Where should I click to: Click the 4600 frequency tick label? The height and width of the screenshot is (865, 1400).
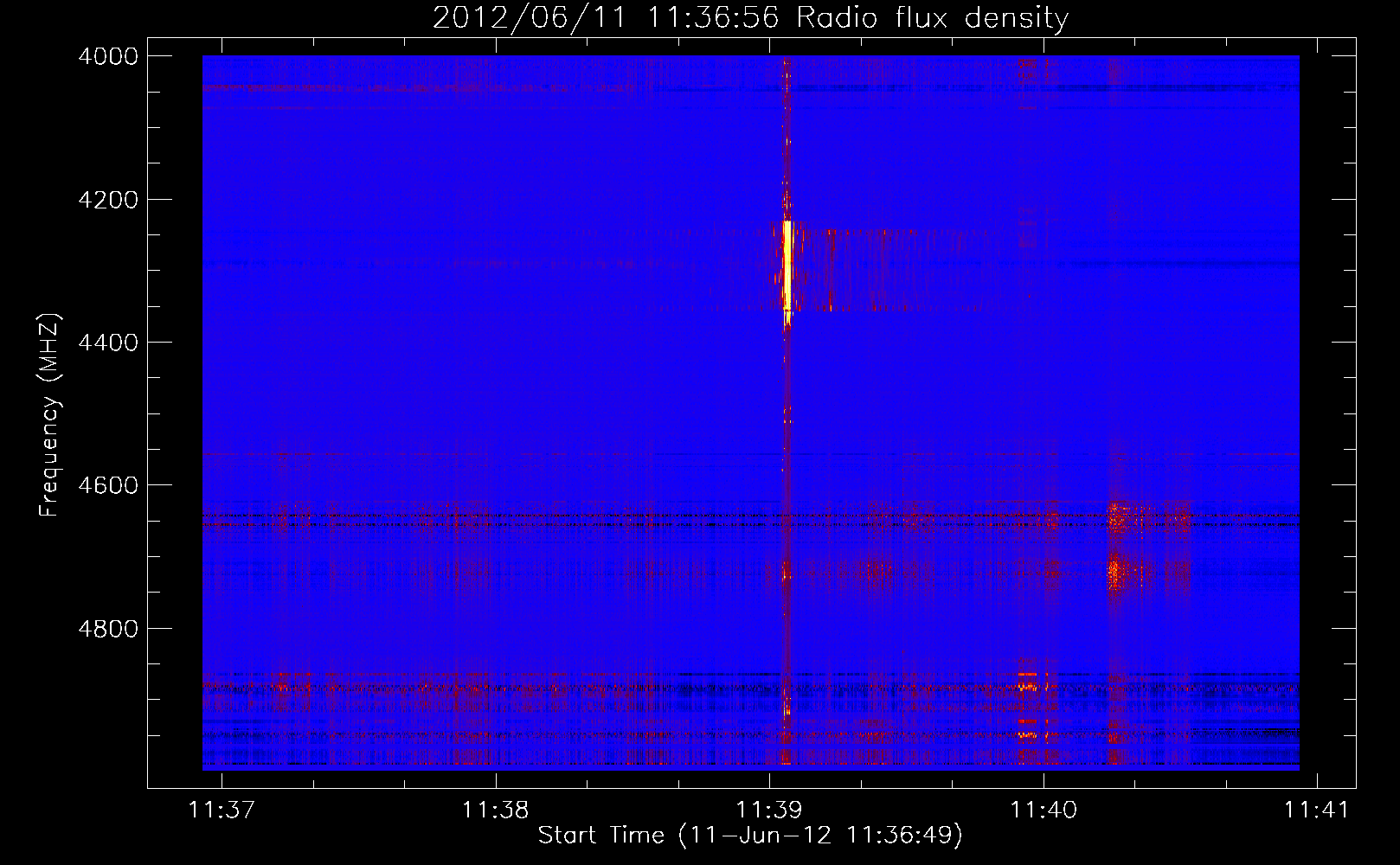click(108, 485)
